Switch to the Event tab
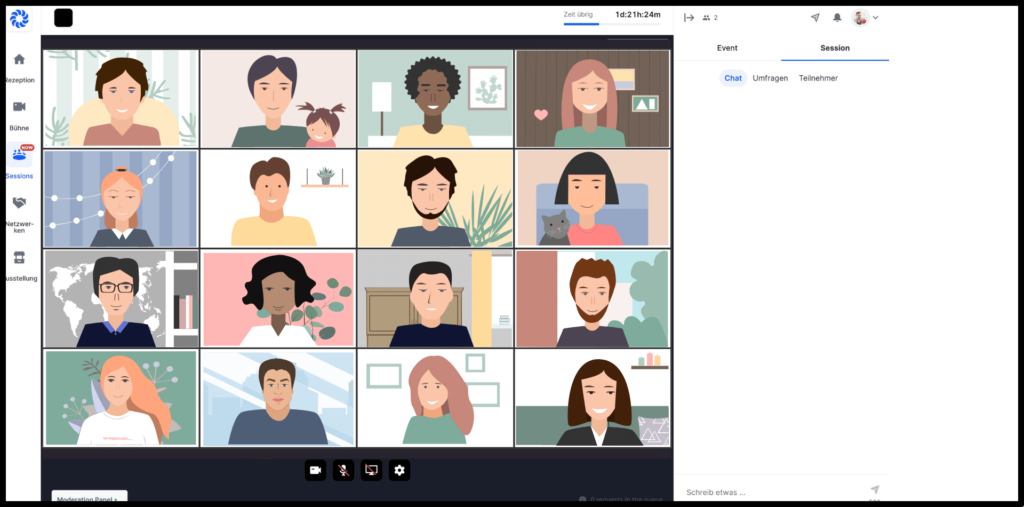Screen dimensions: 1024x507 [x=727, y=48]
